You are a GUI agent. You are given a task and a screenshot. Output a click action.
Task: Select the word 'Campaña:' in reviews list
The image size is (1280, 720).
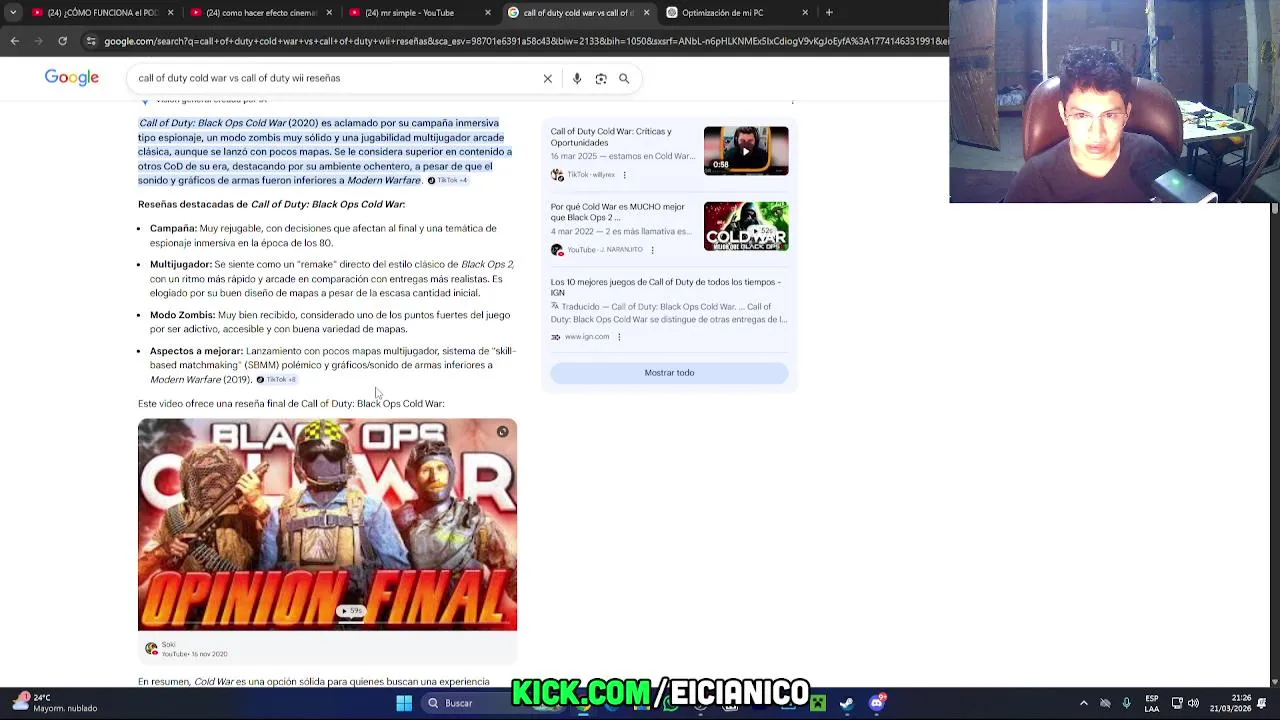(x=173, y=229)
